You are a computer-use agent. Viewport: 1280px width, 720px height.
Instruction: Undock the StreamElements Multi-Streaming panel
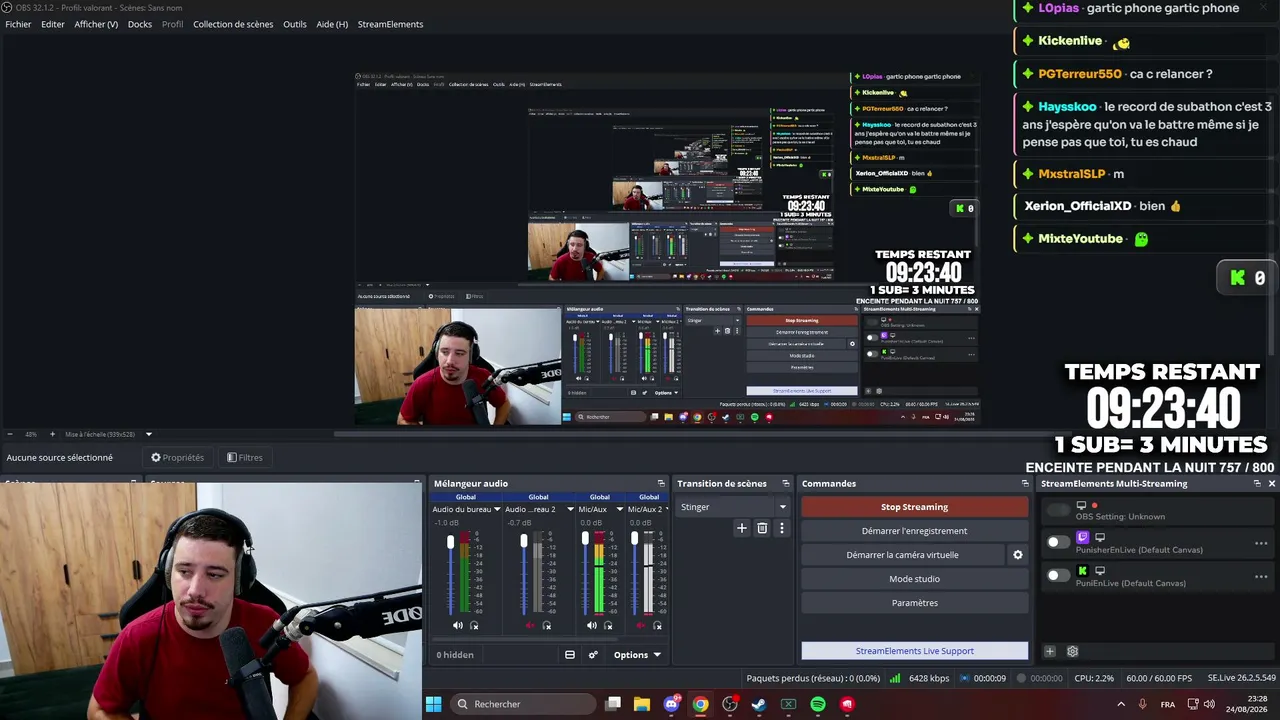point(1257,484)
